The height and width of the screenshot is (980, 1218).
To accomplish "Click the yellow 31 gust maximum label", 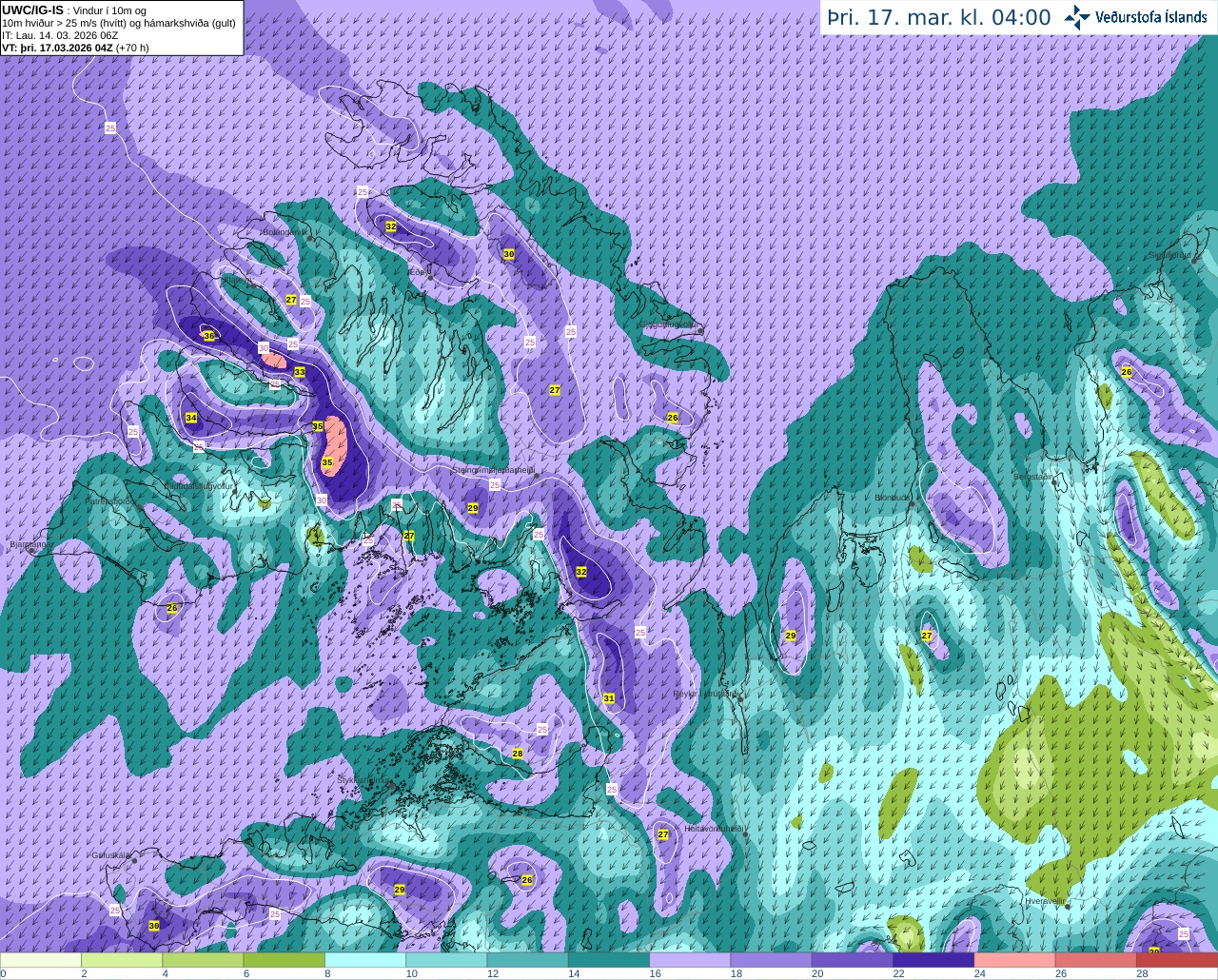I will [x=609, y=698].
